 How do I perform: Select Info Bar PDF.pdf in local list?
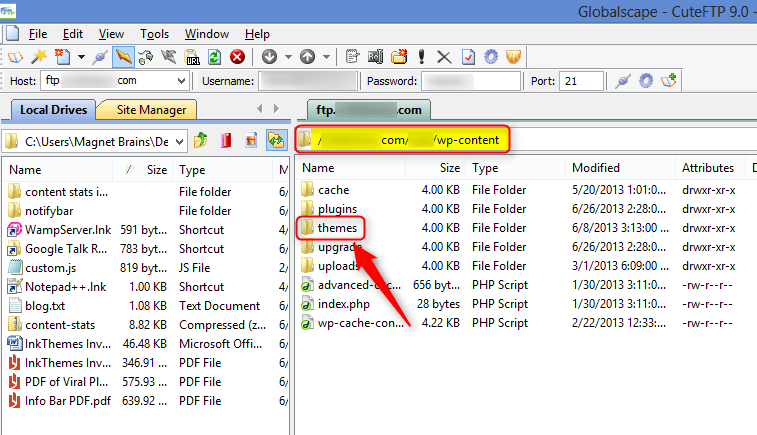point(68,401)
